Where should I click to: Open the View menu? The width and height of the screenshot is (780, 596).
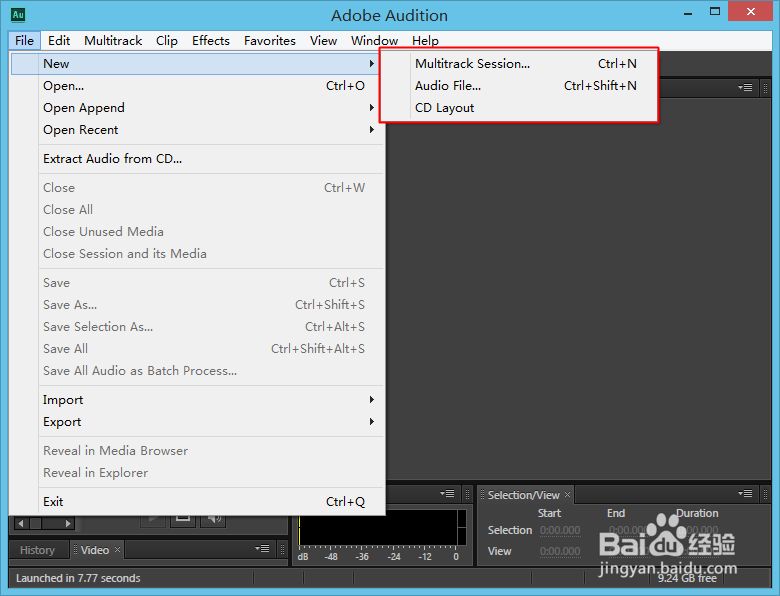click(x=323, y=41)
